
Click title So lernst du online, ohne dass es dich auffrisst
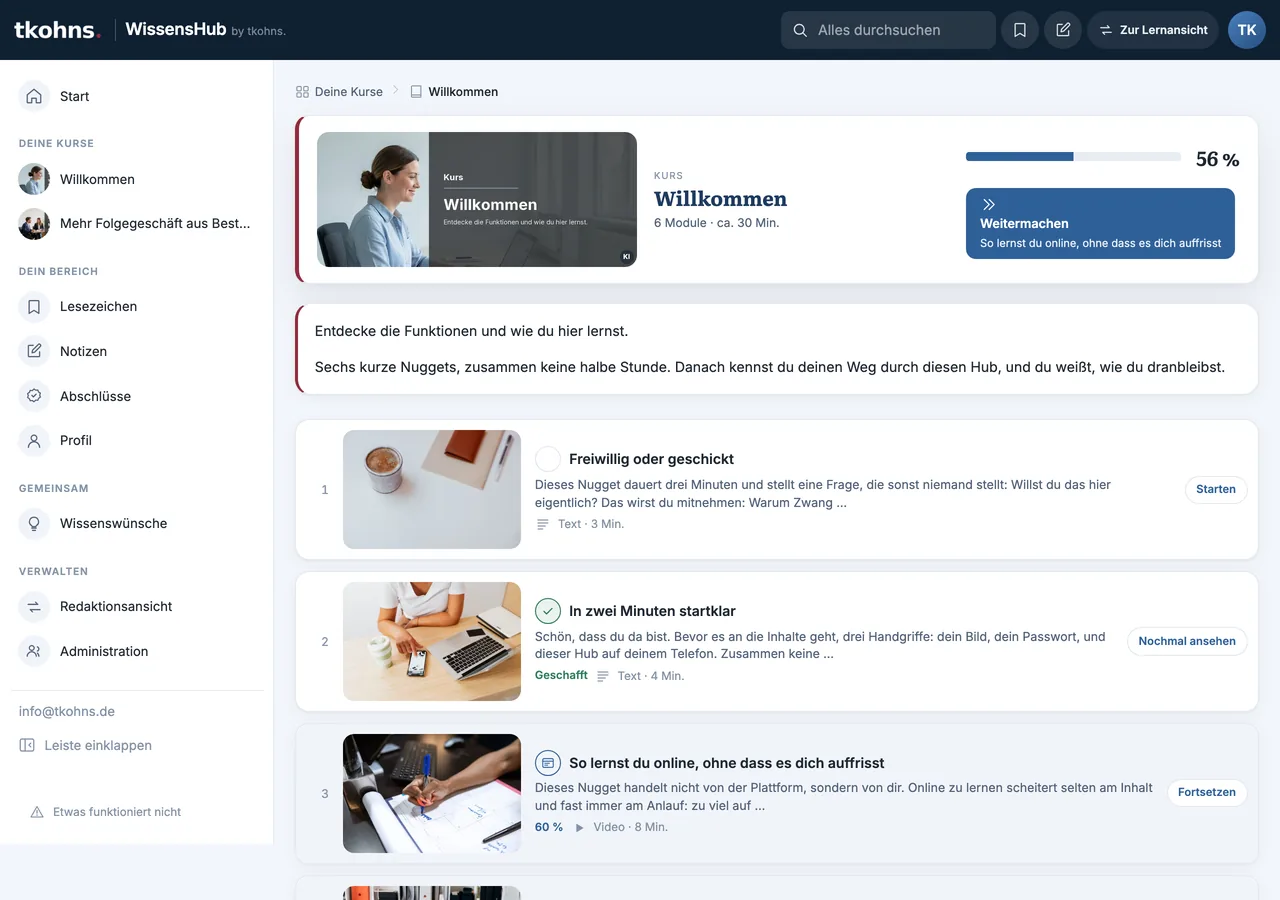pos(727,763)
